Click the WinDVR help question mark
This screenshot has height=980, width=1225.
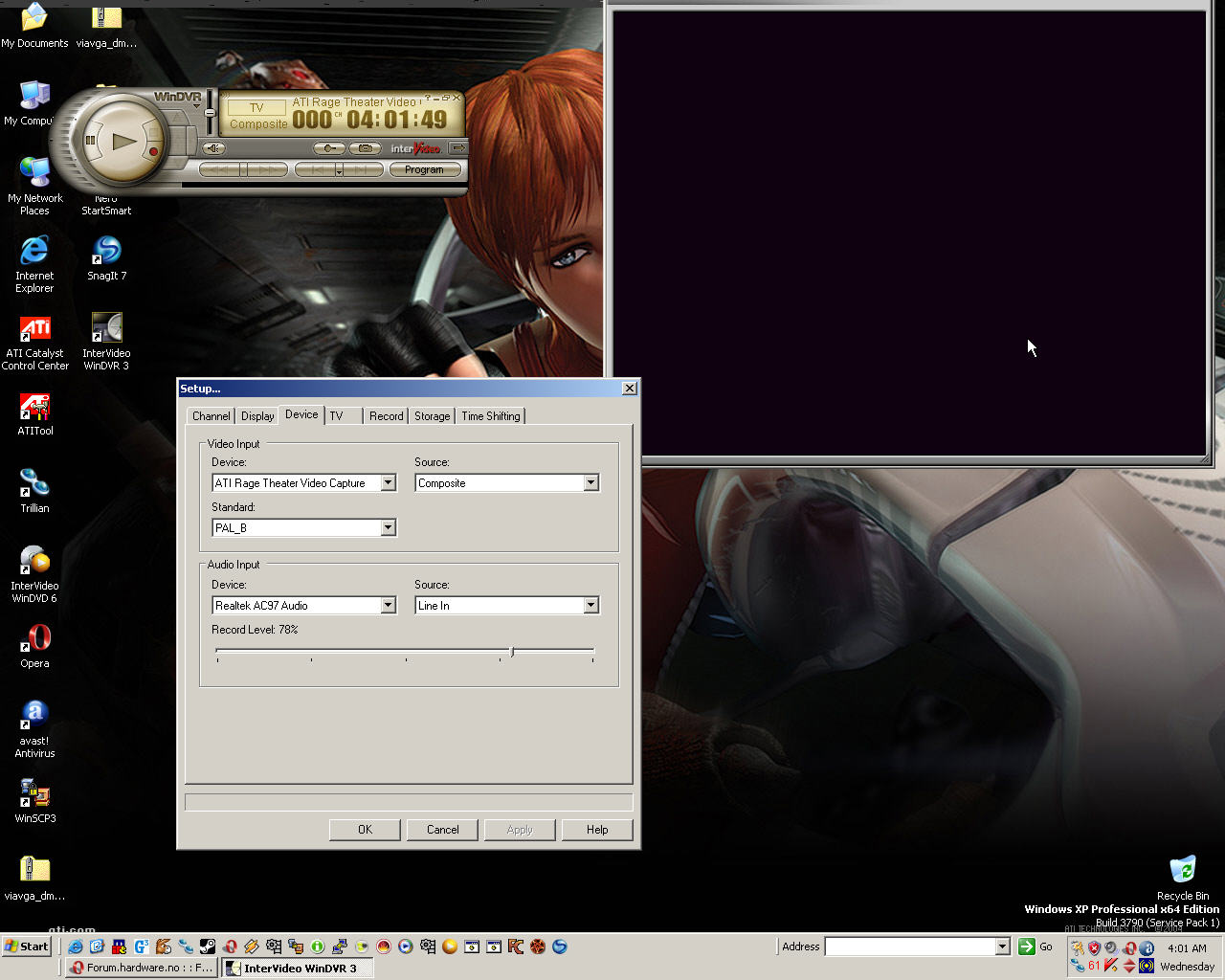coord(428,98)
